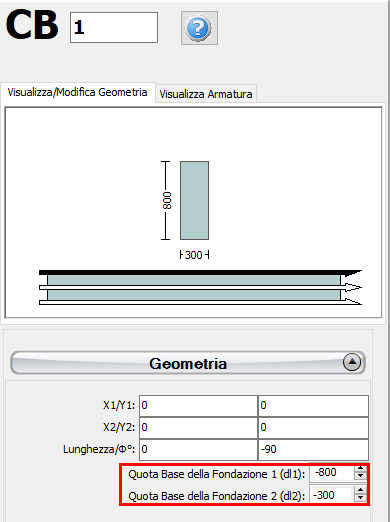Click the angle field showing -90
The width and height of the screenshot is (390, 522).
313,450
